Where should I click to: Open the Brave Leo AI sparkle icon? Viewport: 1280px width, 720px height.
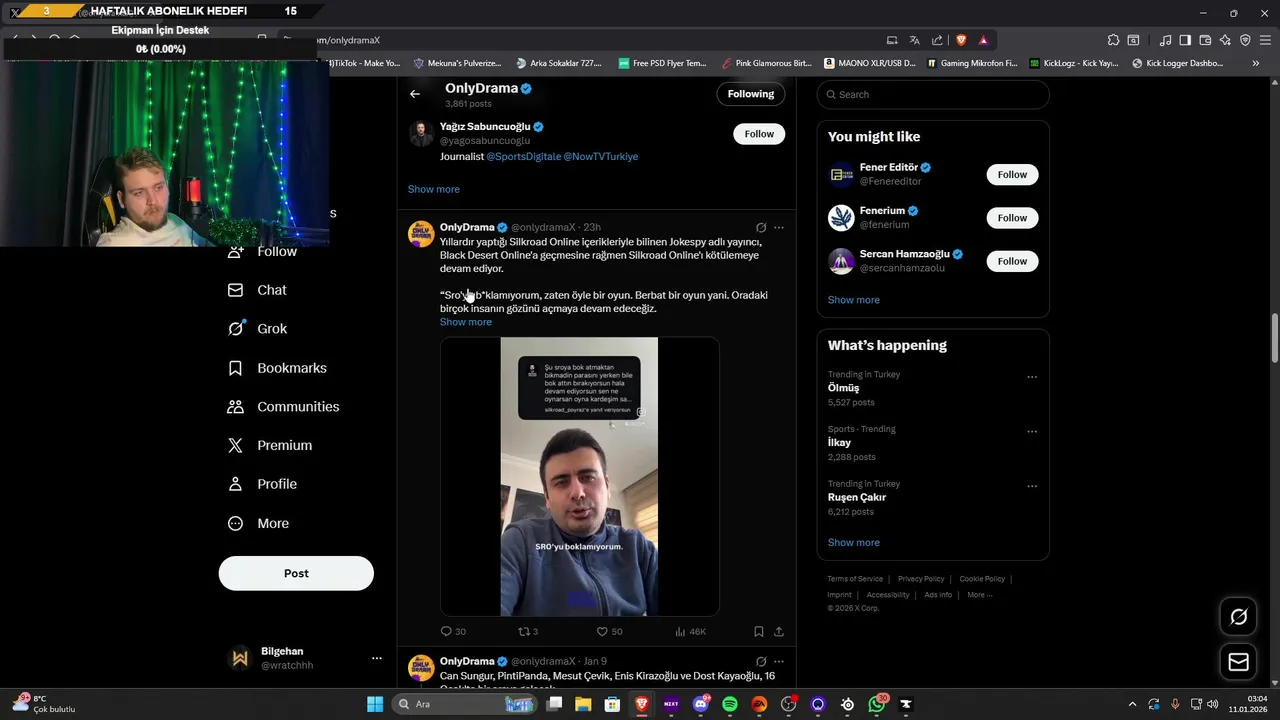tap(1225, 40)
